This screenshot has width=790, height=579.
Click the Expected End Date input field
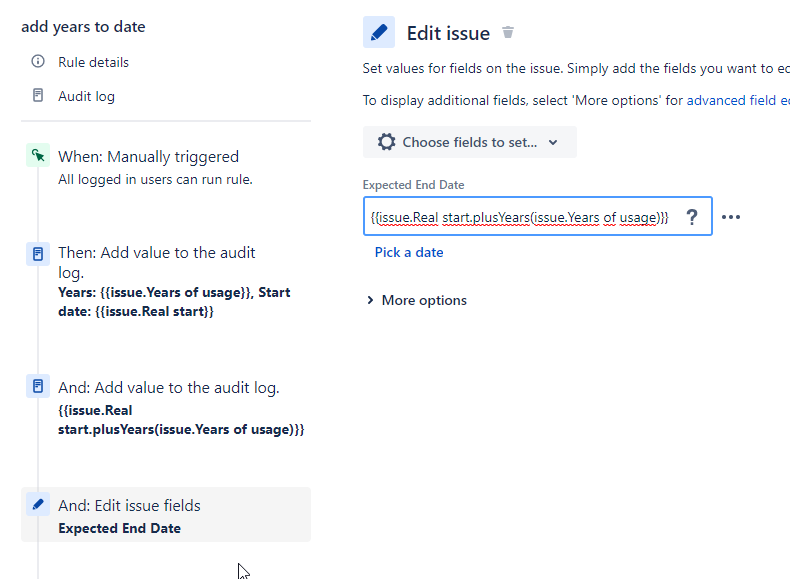[x=520, y=217]
